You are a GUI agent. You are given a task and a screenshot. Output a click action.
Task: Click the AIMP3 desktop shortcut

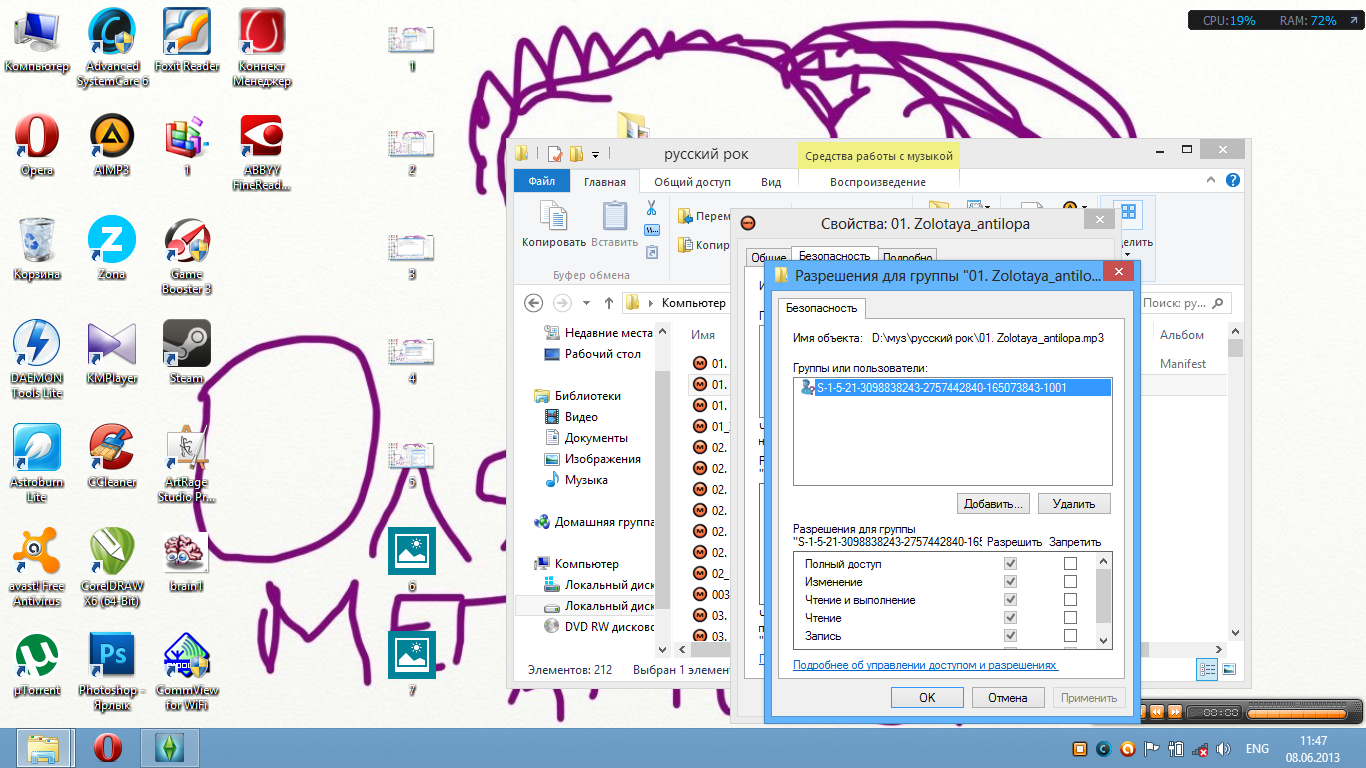point(112,138)
